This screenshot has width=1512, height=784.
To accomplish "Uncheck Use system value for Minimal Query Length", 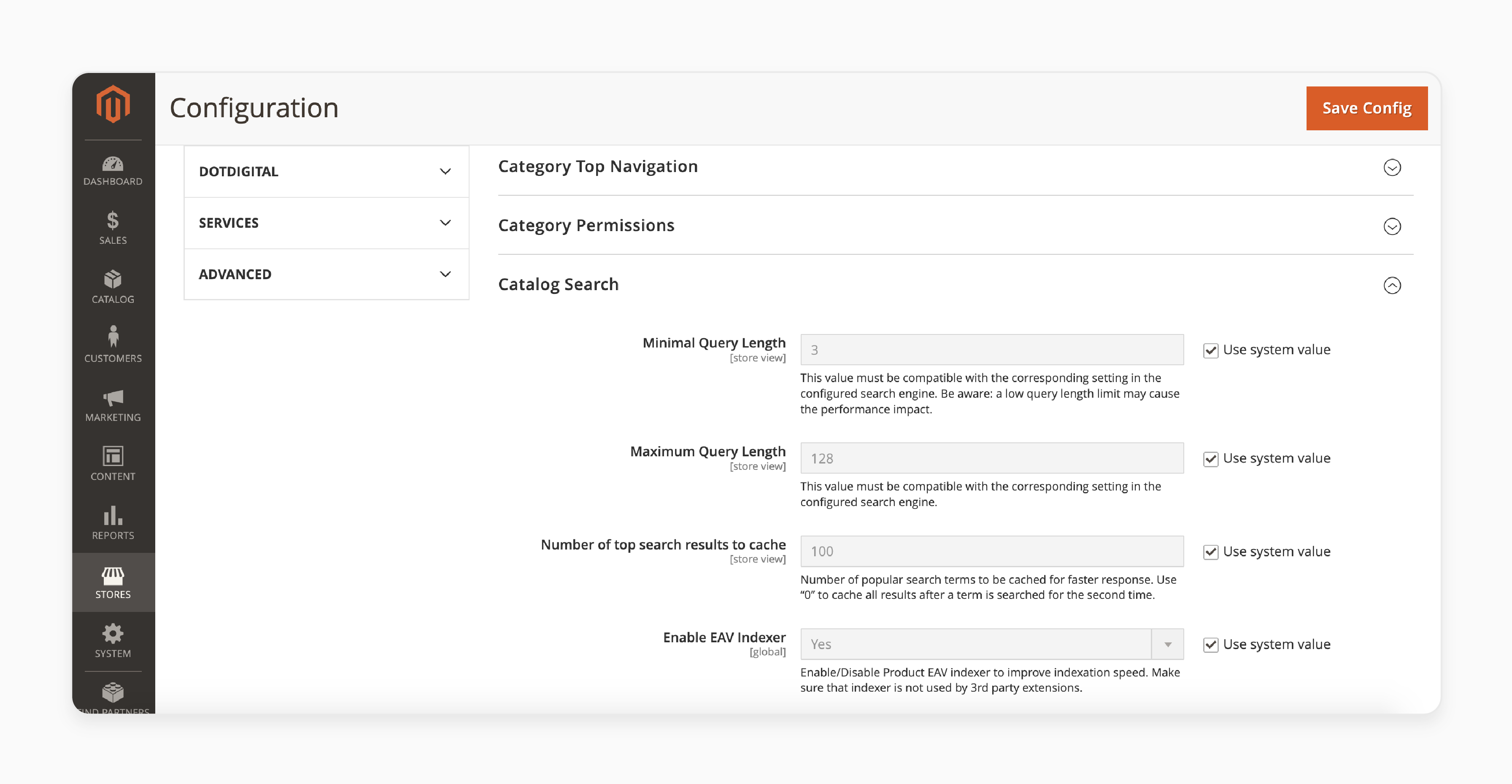I will (1210, 350).
